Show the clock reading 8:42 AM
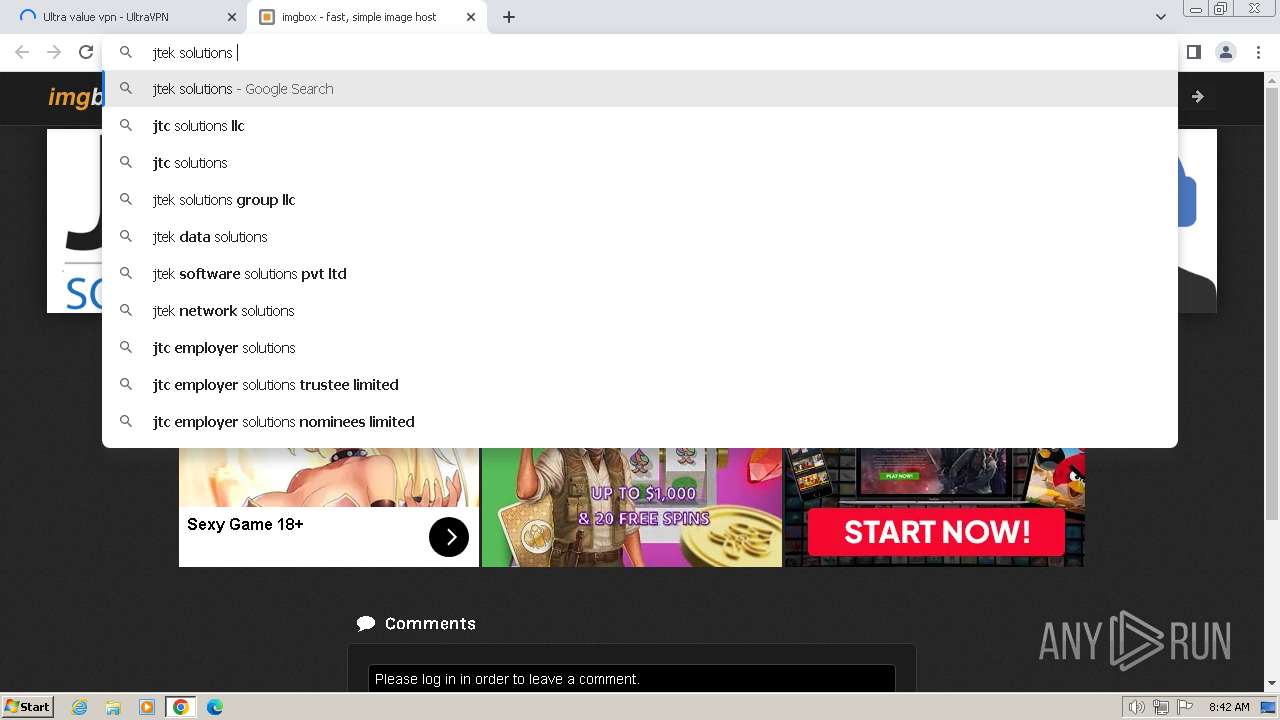This screenshot has height=720, width=1280. 1229,707
